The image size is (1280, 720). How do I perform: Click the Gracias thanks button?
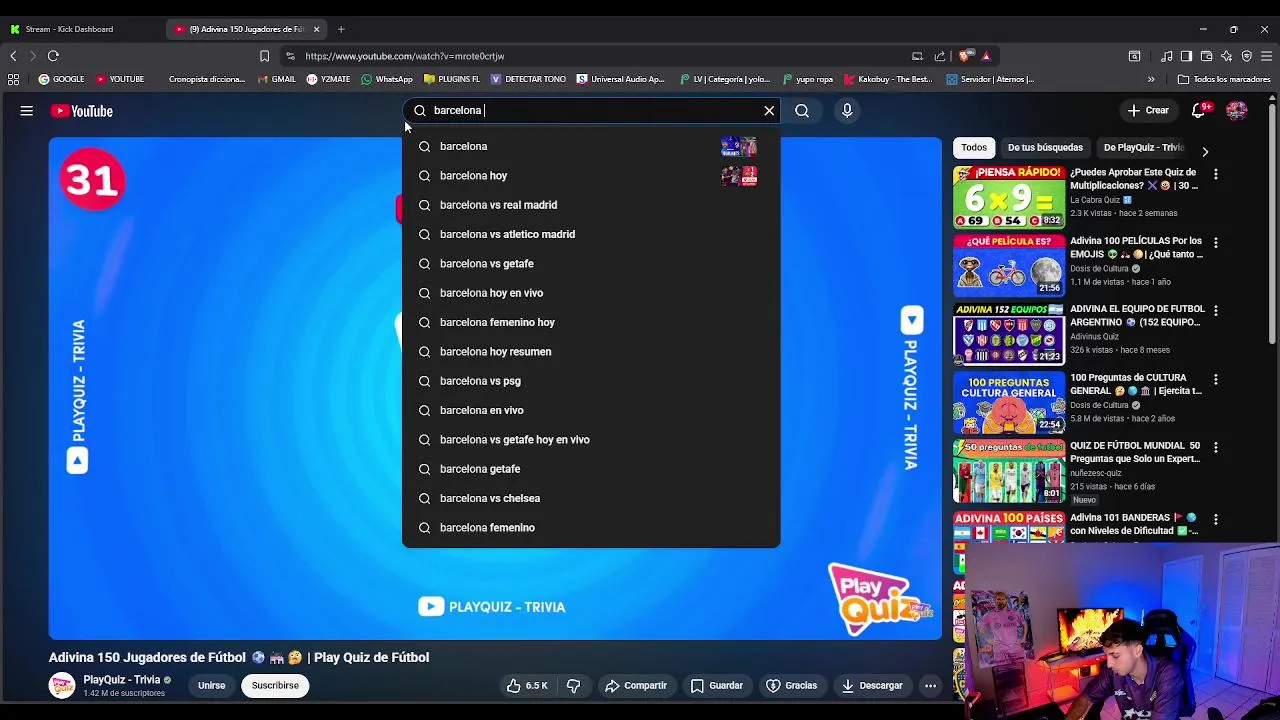[x=791, y=686]
